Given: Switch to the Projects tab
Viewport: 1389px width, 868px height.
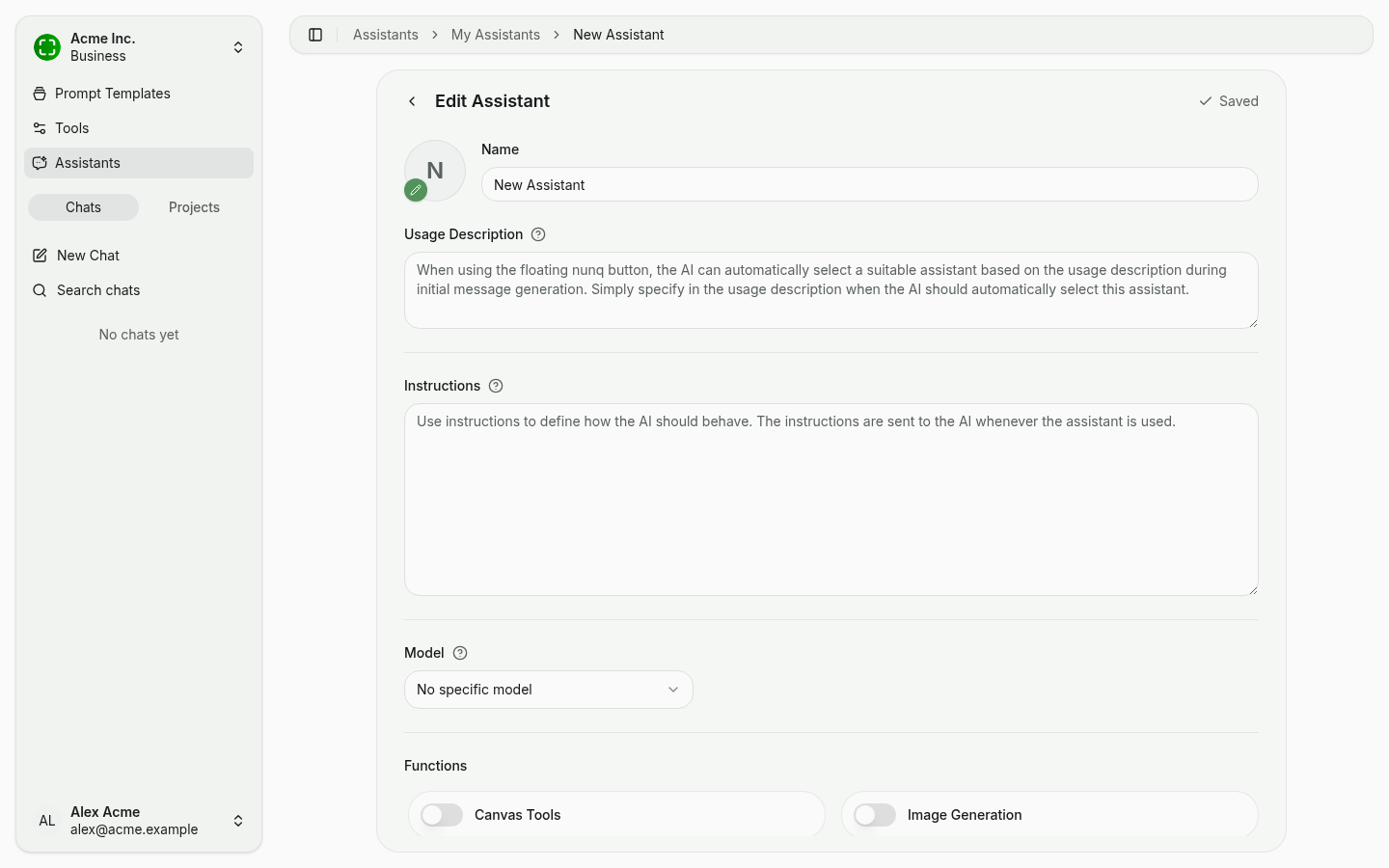Looking at the screenshot, I should pos(194,207).
